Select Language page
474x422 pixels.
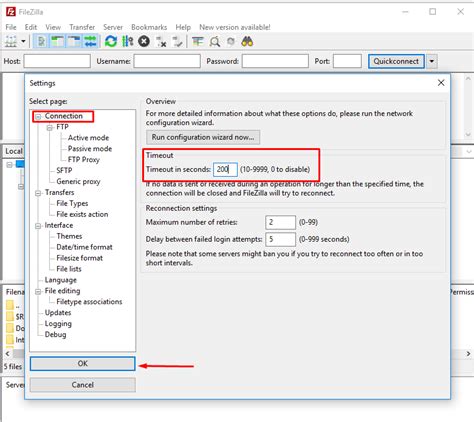(61, 280)
